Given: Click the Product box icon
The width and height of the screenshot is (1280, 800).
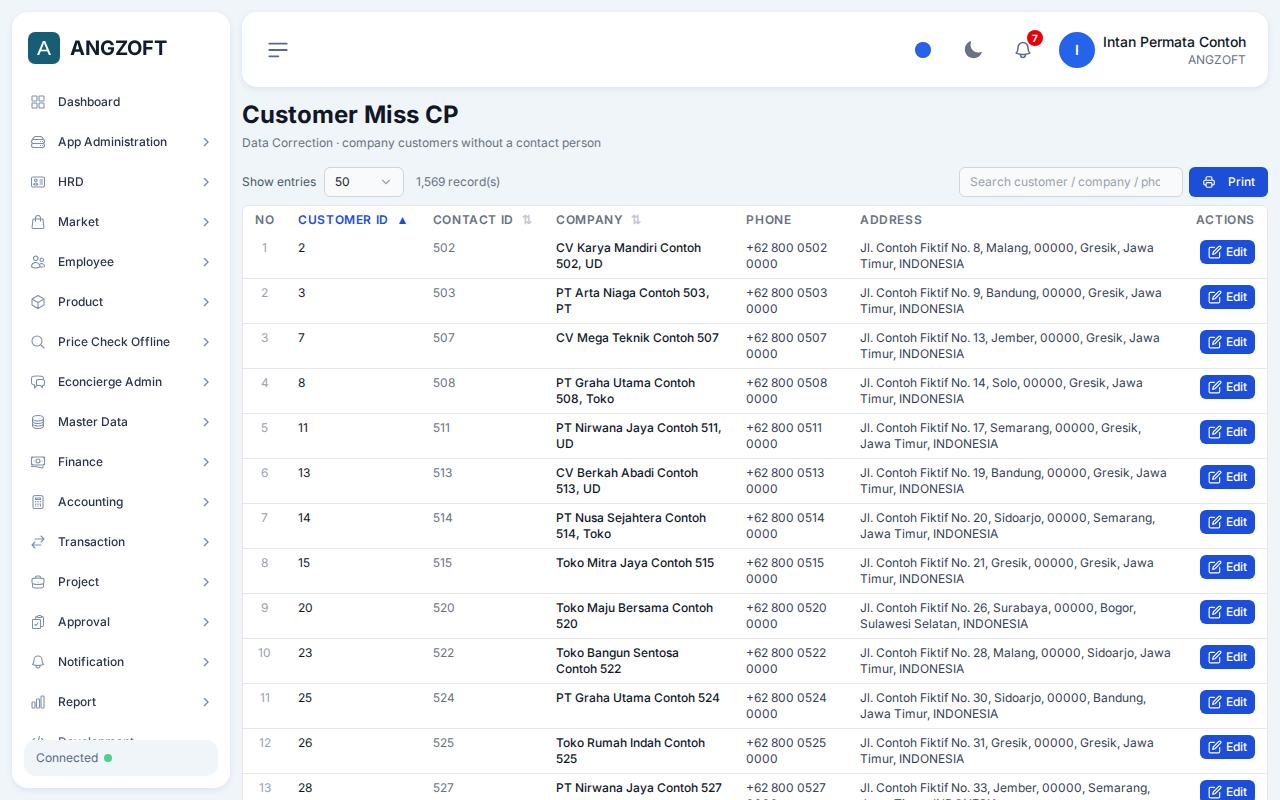Looking at the screenshot, I should coord(38,302).
